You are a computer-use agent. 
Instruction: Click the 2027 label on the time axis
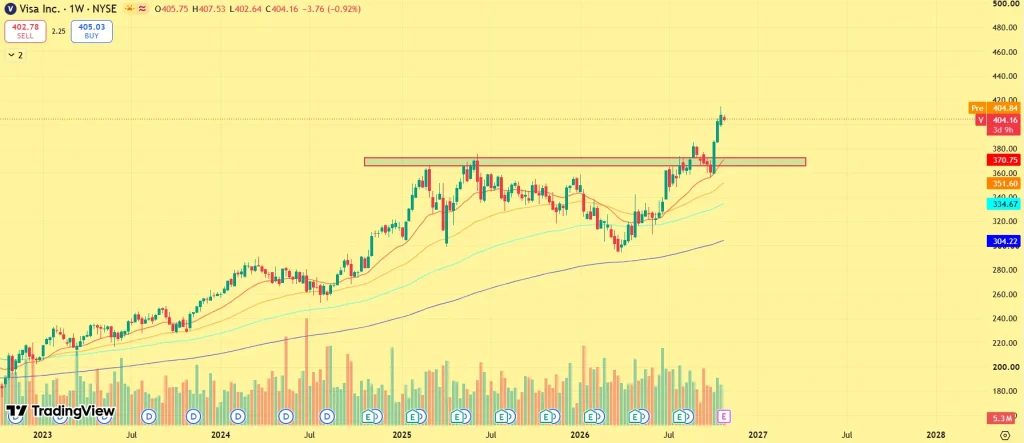[x=757, y=434]
